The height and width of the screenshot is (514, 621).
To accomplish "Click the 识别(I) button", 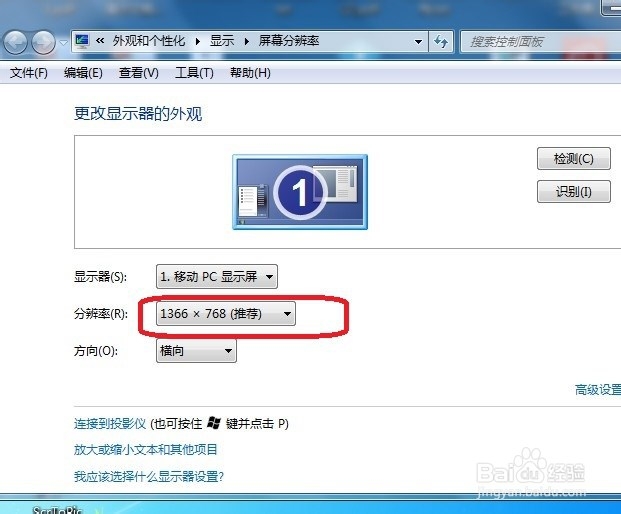I will pos(573,192).
